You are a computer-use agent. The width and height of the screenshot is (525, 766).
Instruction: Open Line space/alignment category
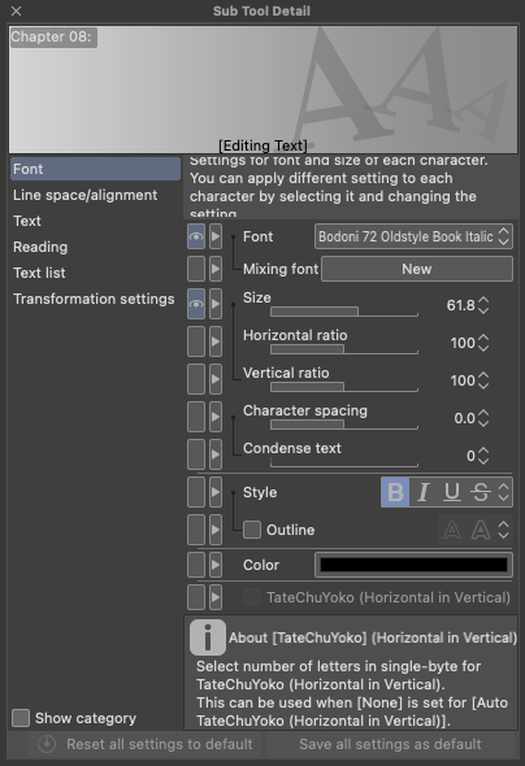pos(85,195)
